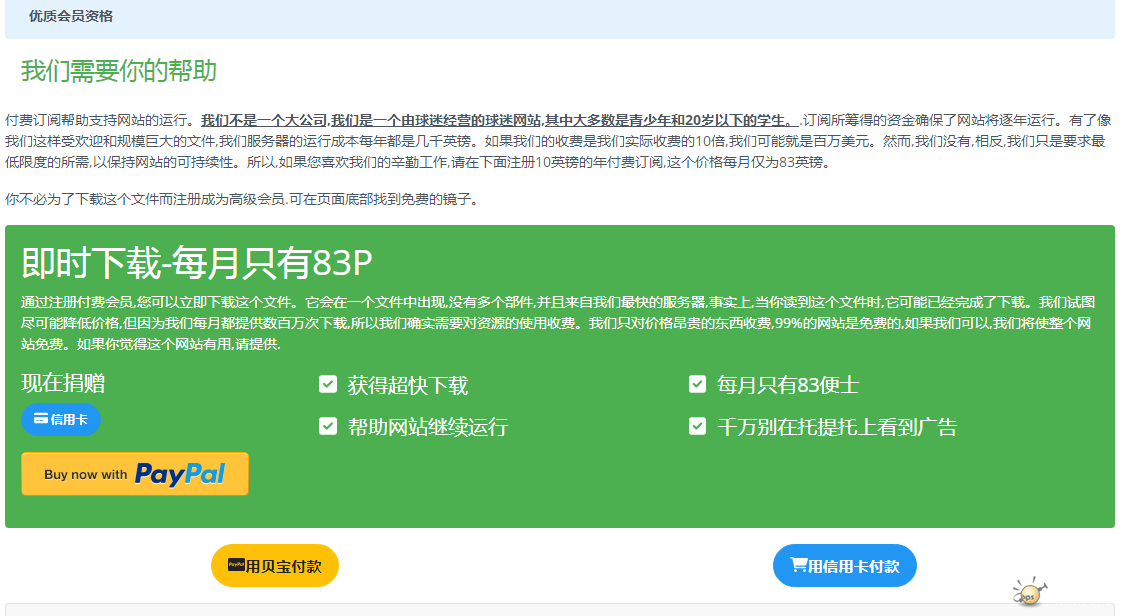
Task: Click the 获得超快下载 label text
Action: tap(408, 385)
